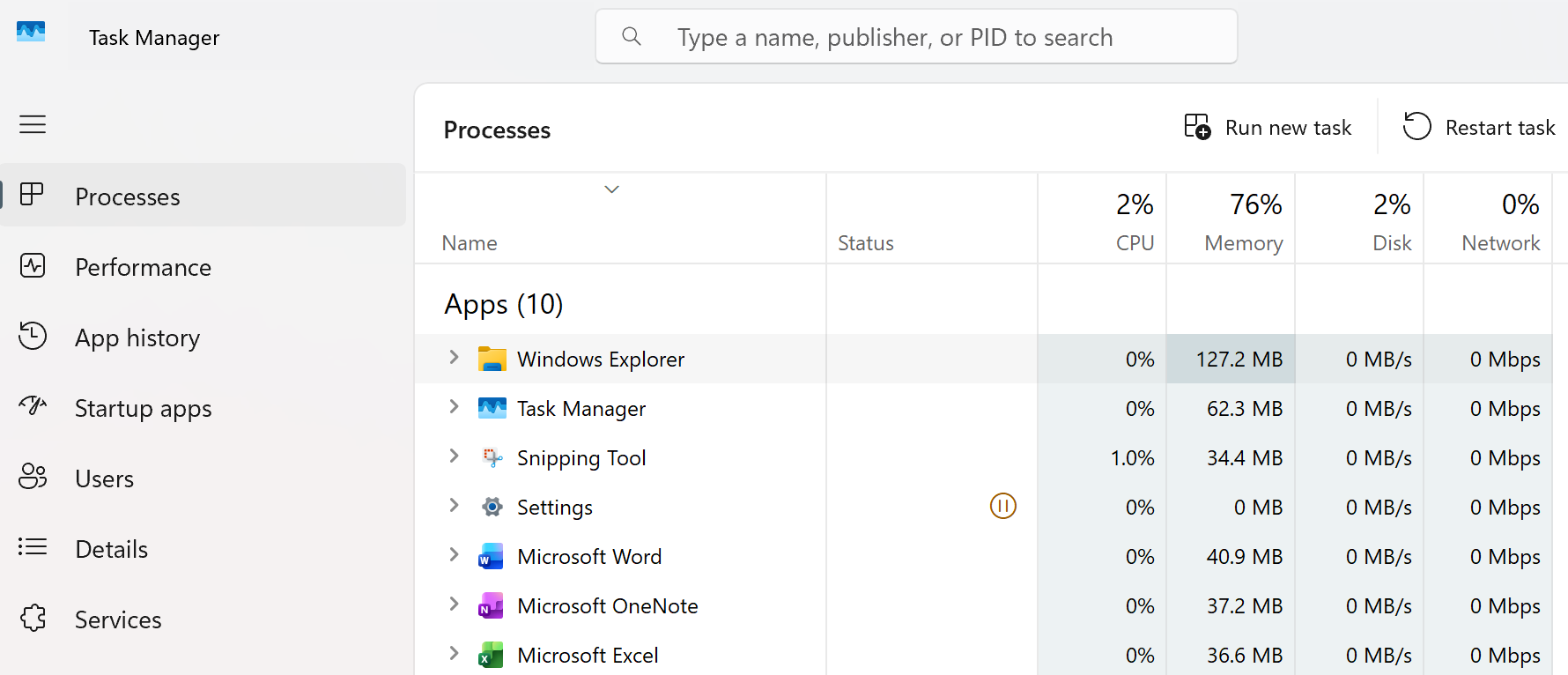Click the Performance sidebar icon
1568x675 pixels.
click(x=33, y=265)
